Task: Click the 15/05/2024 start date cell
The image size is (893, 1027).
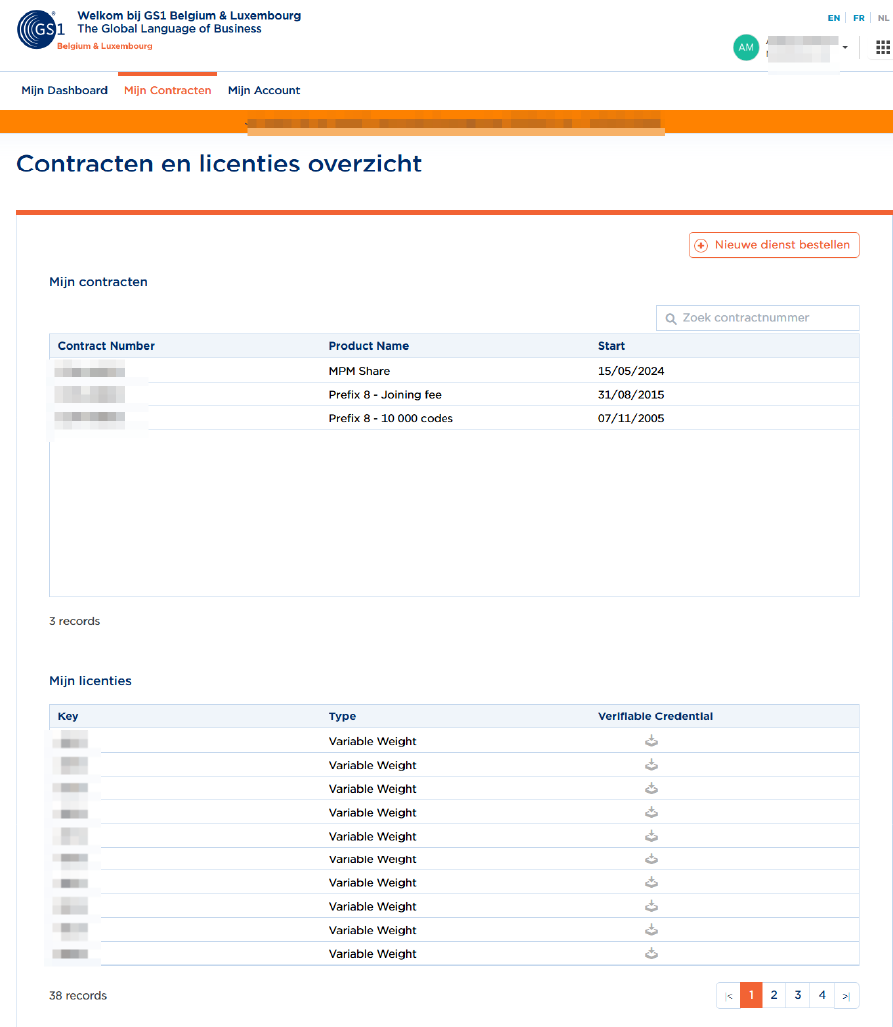Action: pos(631,371)
